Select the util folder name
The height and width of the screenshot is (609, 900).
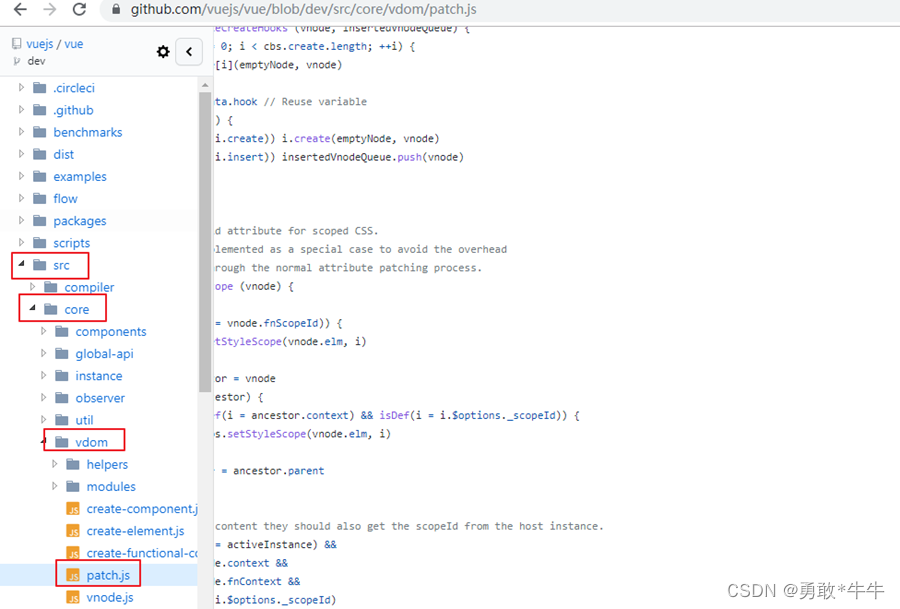[x=84, y=420]
